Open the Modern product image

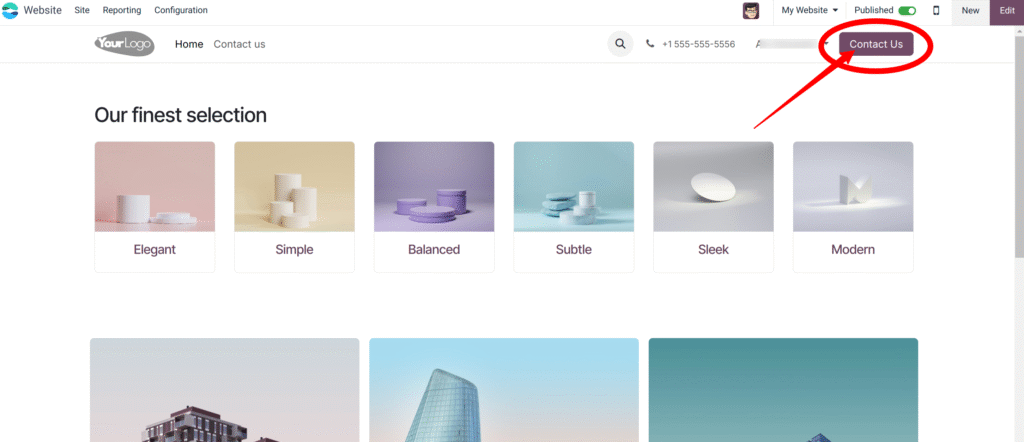854,187
